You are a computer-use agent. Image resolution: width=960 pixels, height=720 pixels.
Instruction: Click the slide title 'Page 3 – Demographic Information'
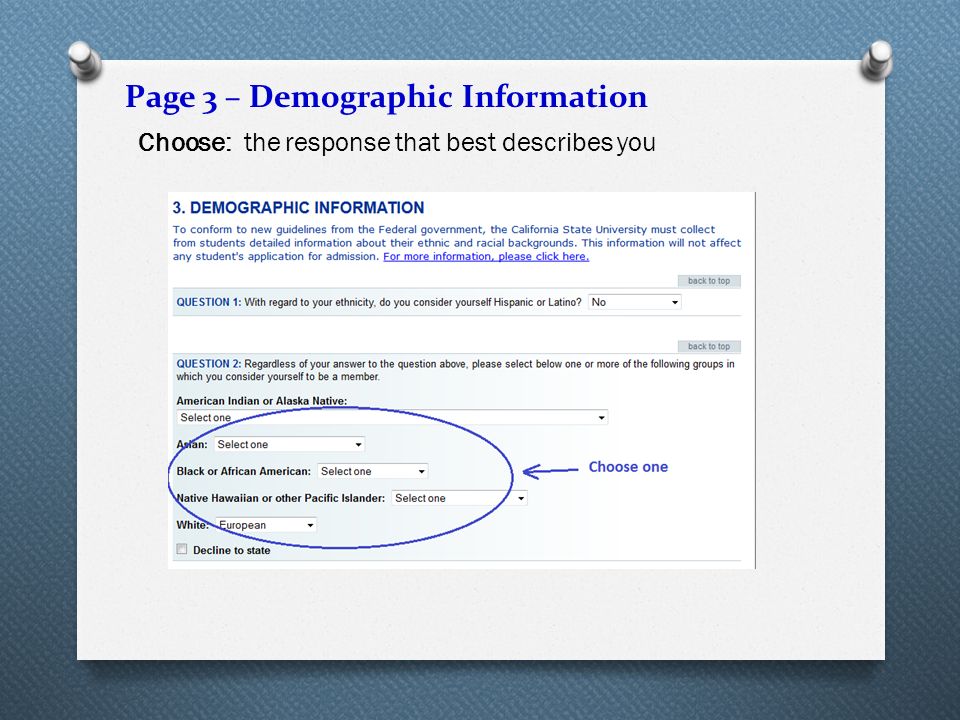pyautogui.click(x=386, y=97)
